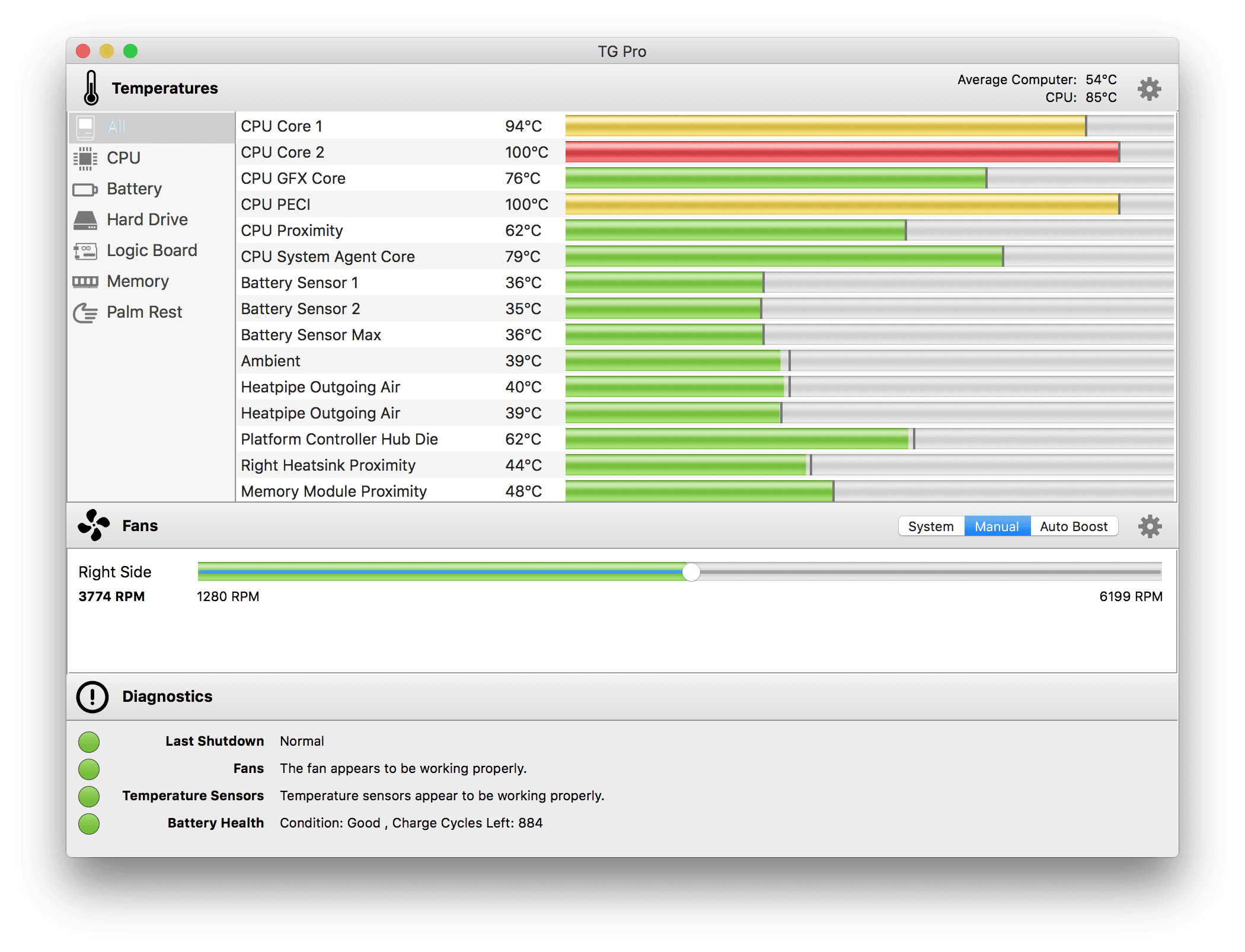Click the fan blades icon
The height and width of the screenshot is (952, 1245).
point(94,525)
